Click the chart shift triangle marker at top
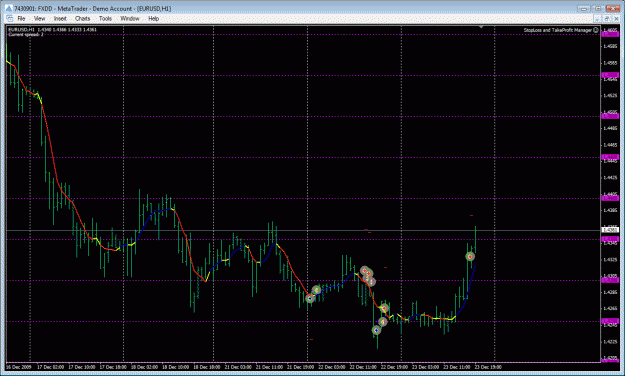This screenshot has height=376, width=625. pyautogui.click(x=481, y=27)
